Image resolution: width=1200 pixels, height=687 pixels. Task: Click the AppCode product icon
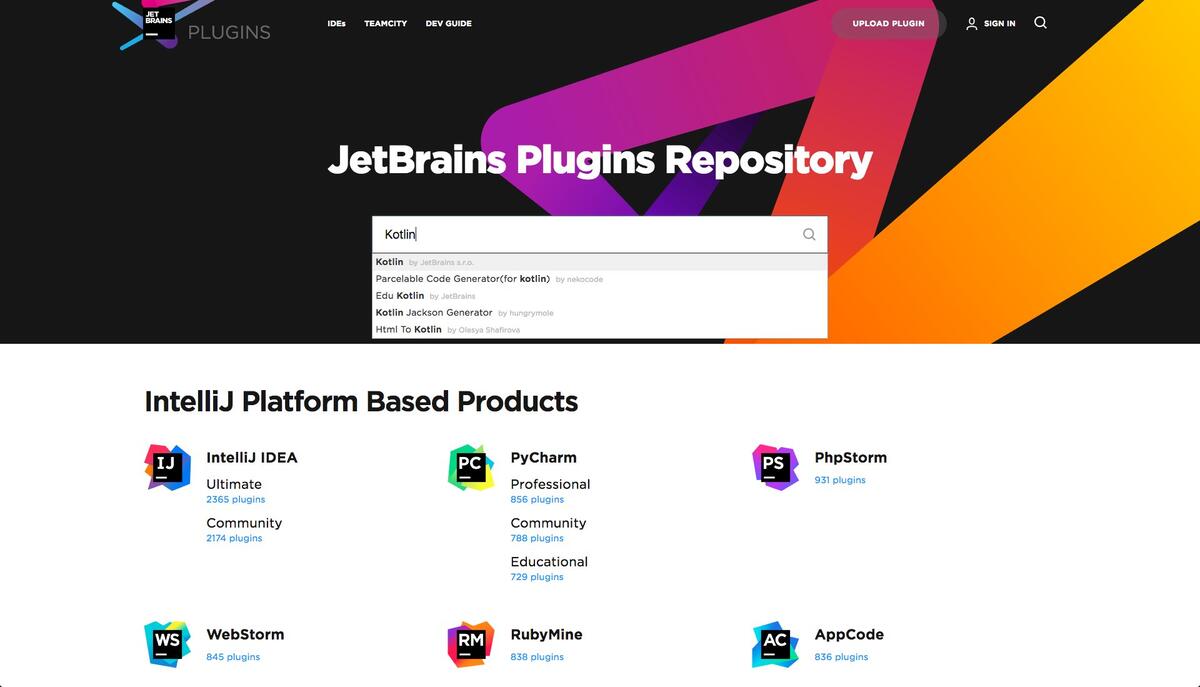point(775,644)
